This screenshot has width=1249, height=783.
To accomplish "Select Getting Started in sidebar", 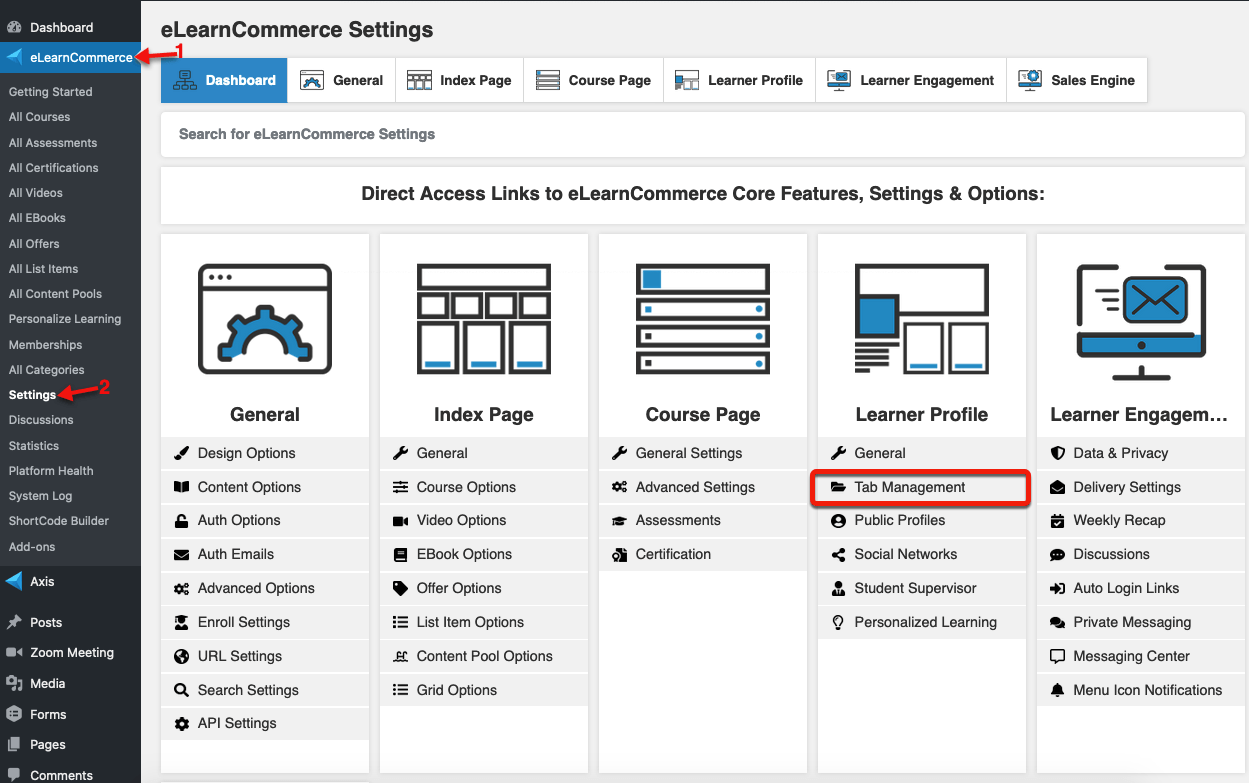I will point(51,92).
